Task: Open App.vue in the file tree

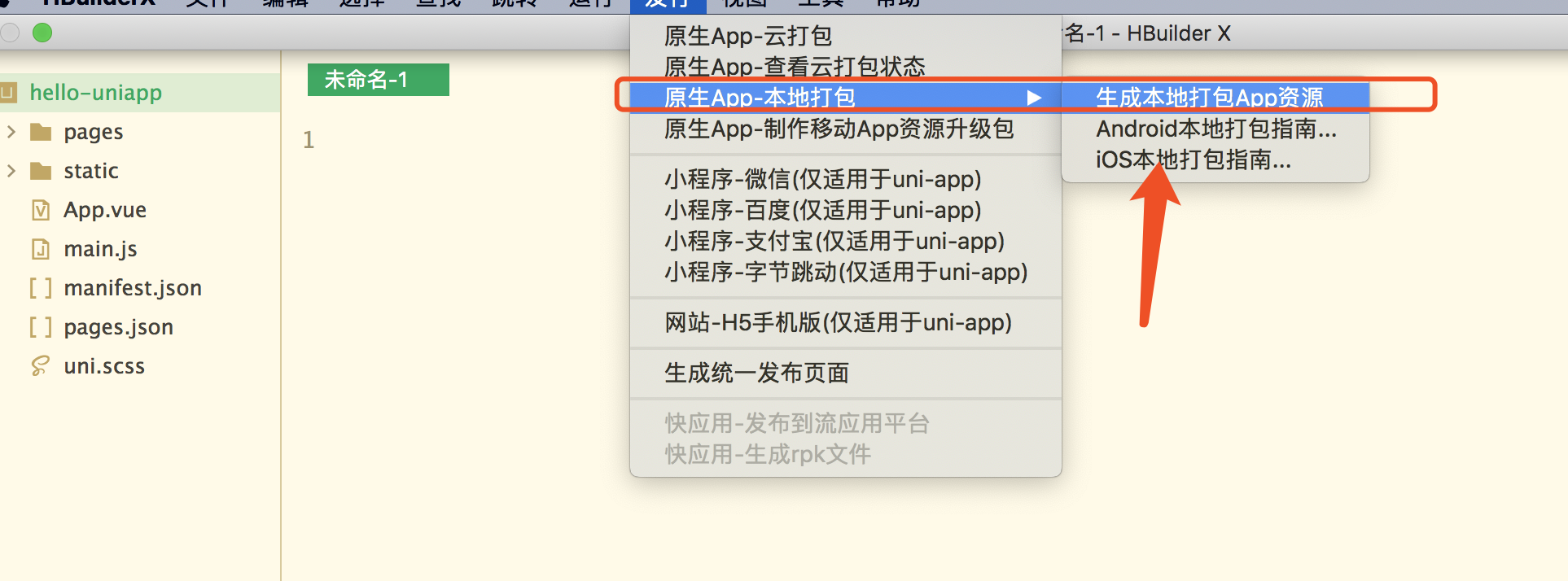Action: point(105,210)
